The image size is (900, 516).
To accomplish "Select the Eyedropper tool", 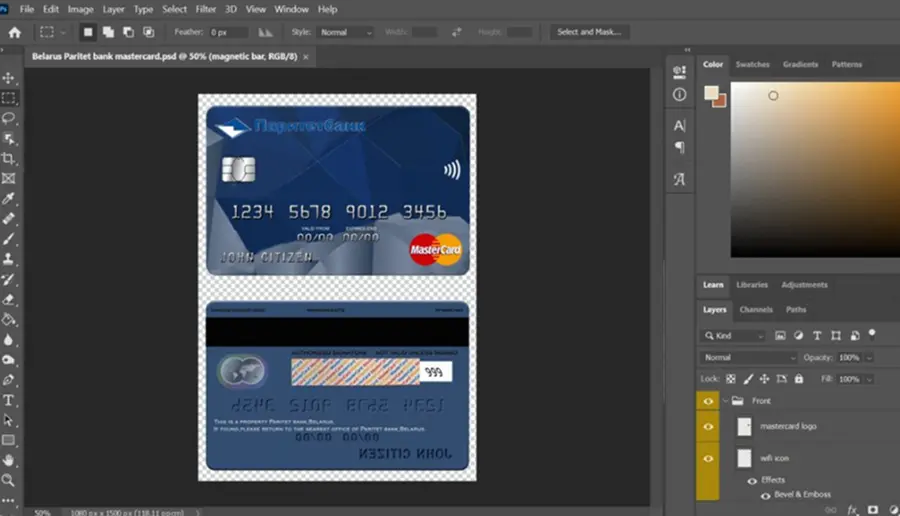I will (9, 199).
